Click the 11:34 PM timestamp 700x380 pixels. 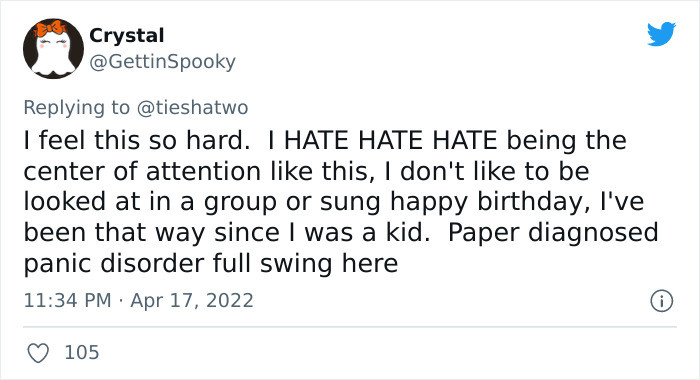(x=67, y=300)
